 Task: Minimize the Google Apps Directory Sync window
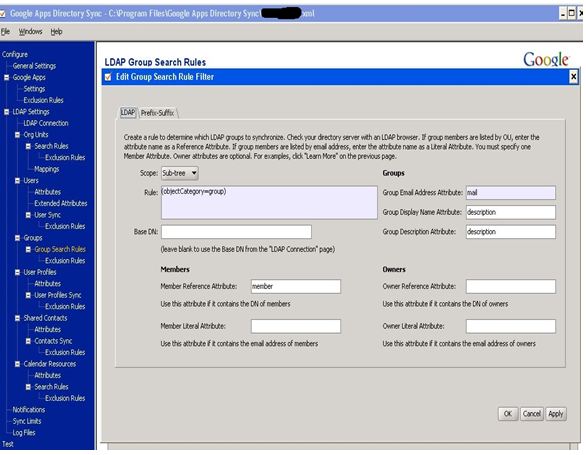pyautogui.click(x=563, y=14)
